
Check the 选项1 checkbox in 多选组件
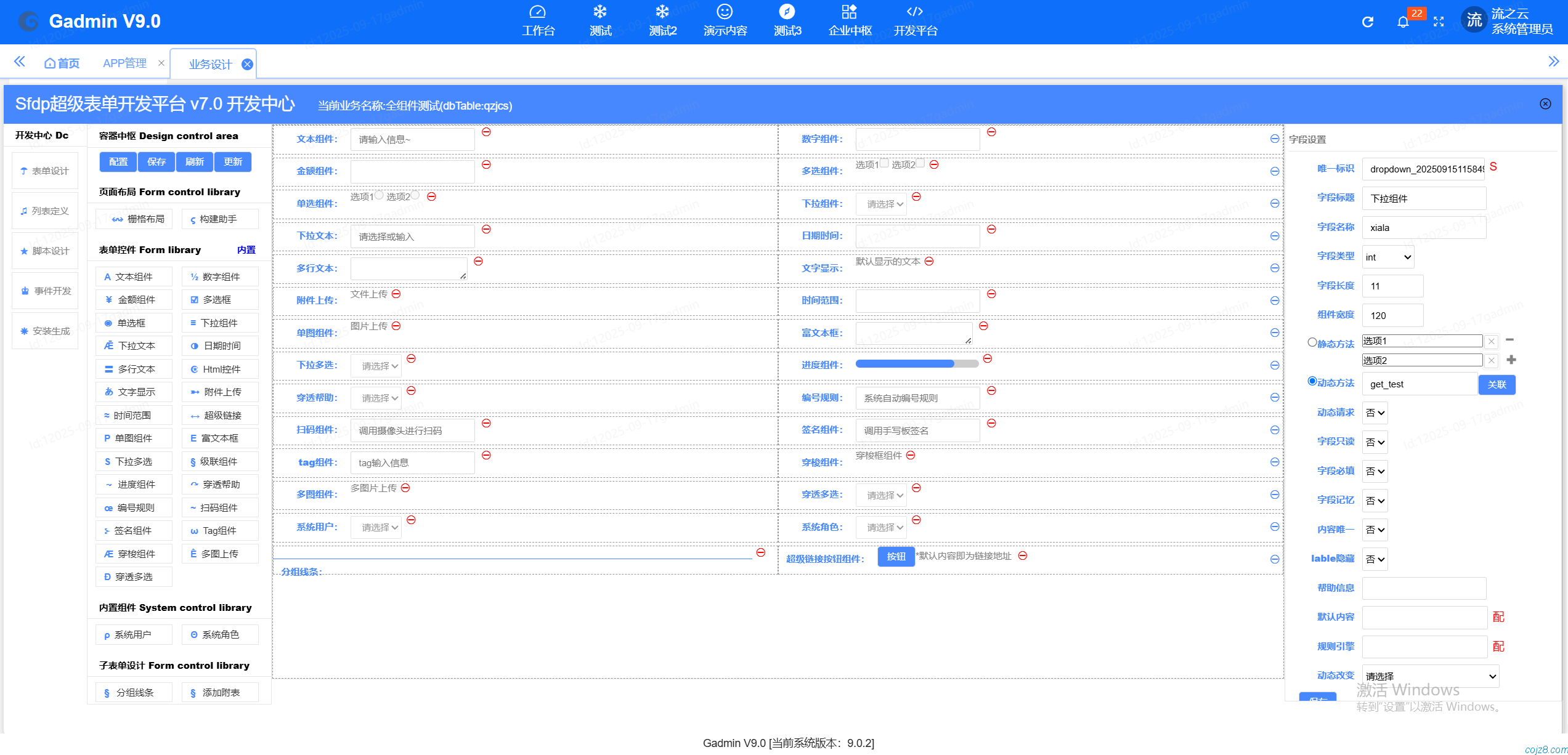point(884,163)
